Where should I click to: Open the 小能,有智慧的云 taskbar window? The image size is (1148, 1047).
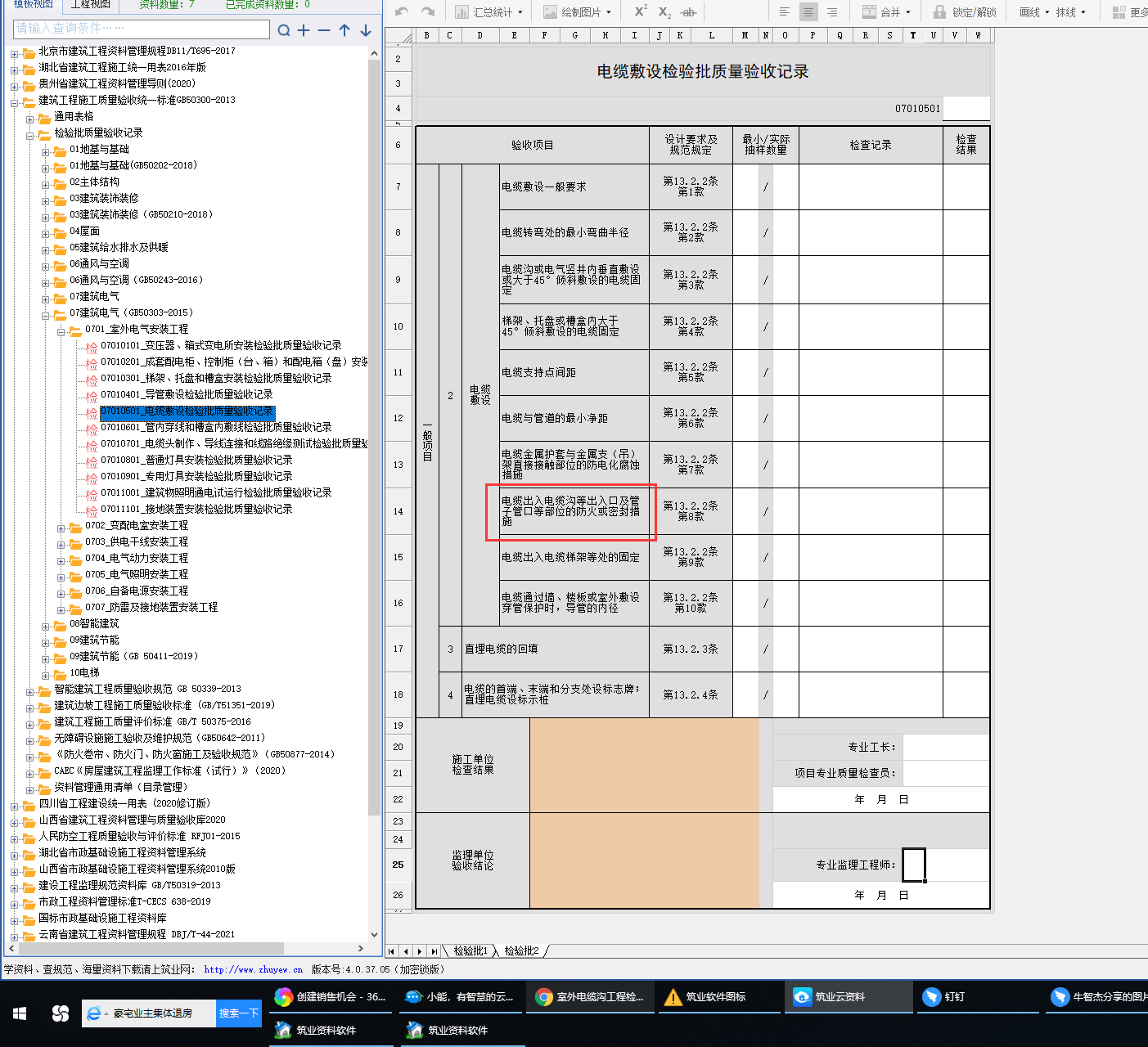tap(461, 996)
